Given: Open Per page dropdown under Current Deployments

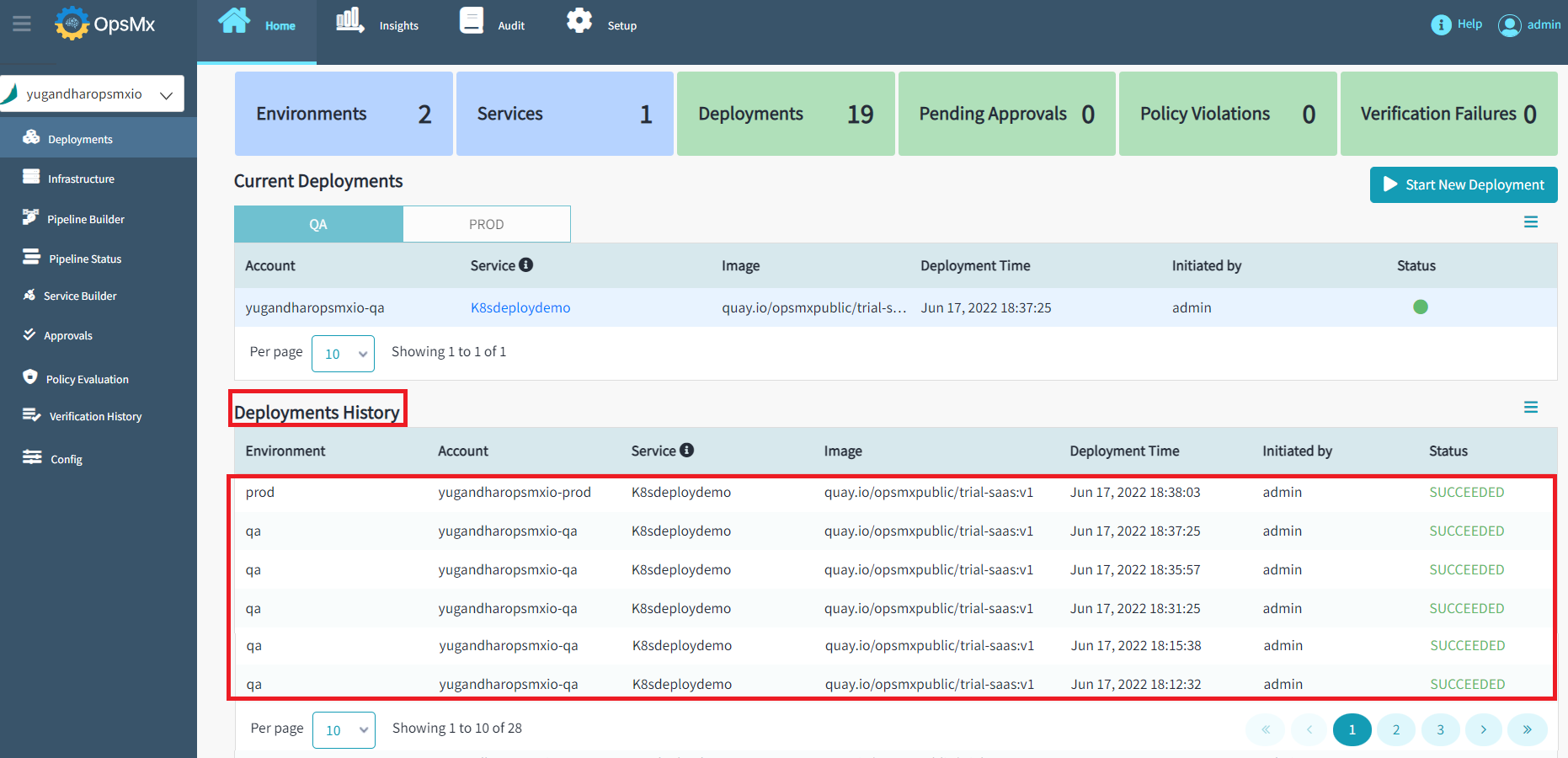Looking at the screenshot, I should pos(343,354).
